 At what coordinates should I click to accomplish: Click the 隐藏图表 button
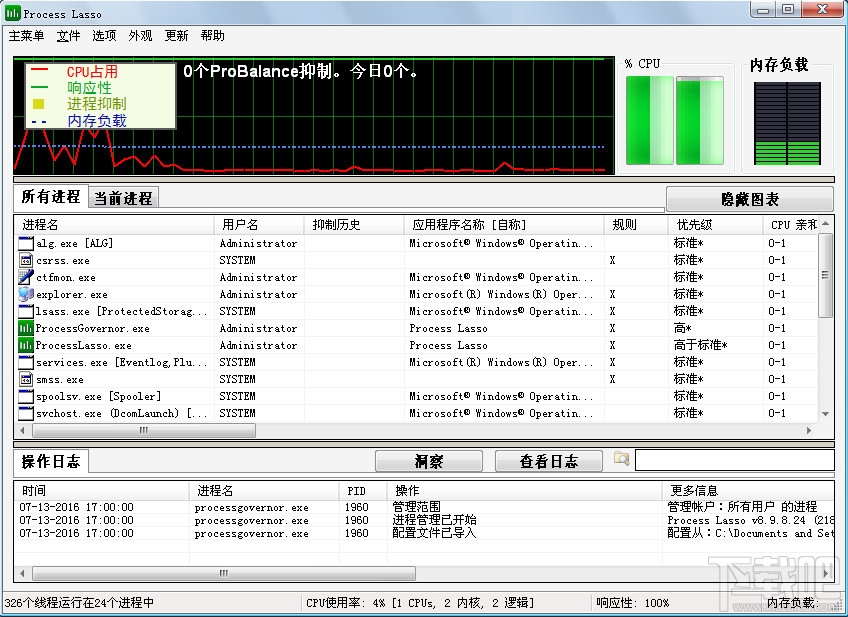coord(750,200)
